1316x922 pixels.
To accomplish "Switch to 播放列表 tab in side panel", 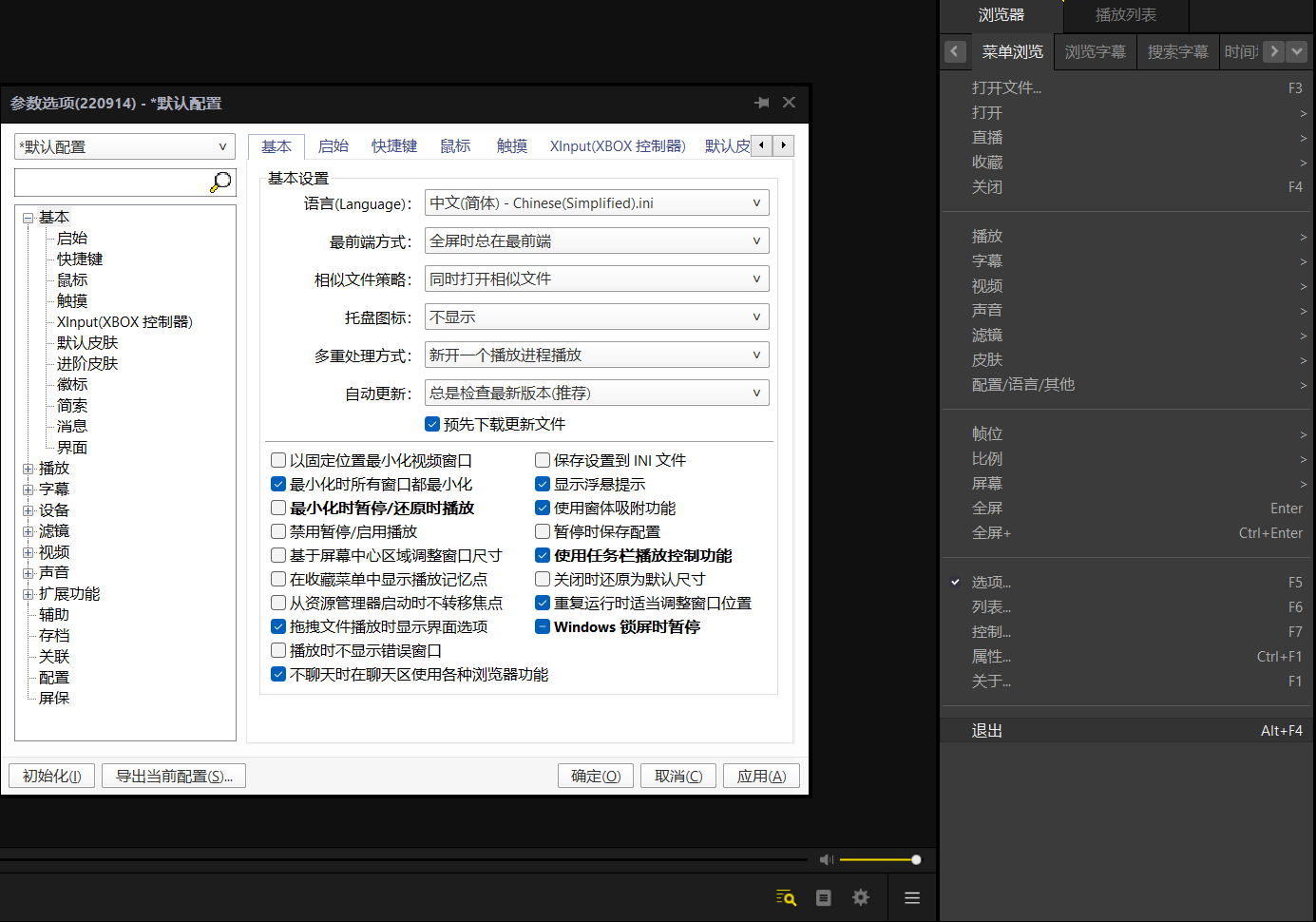I will pos(1126,15).
